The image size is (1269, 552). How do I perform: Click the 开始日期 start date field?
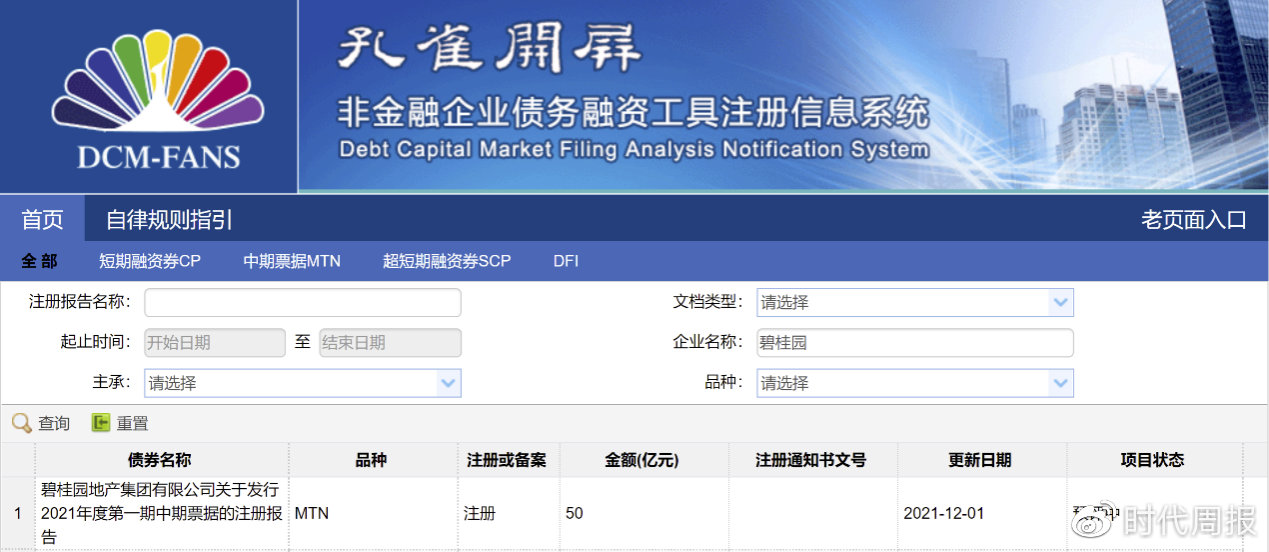tap(215, 343)
